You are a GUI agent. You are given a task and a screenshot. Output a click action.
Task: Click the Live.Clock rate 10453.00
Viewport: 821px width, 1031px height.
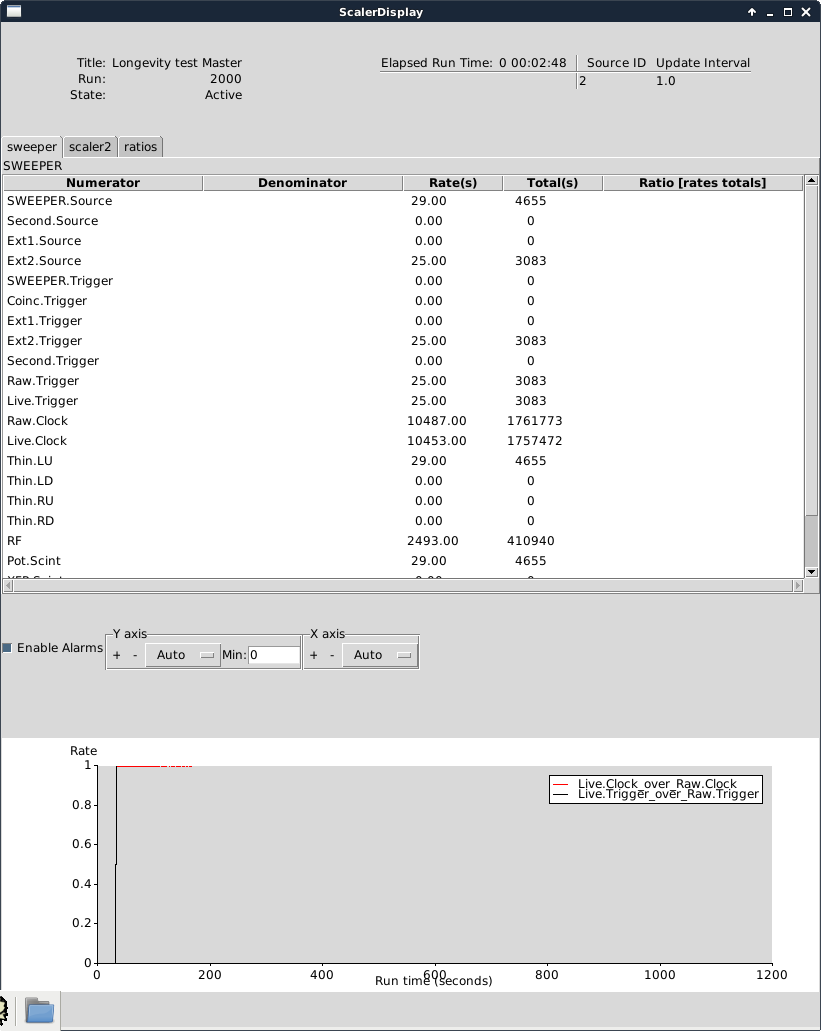pyautogui.click(x=436, y=441)
